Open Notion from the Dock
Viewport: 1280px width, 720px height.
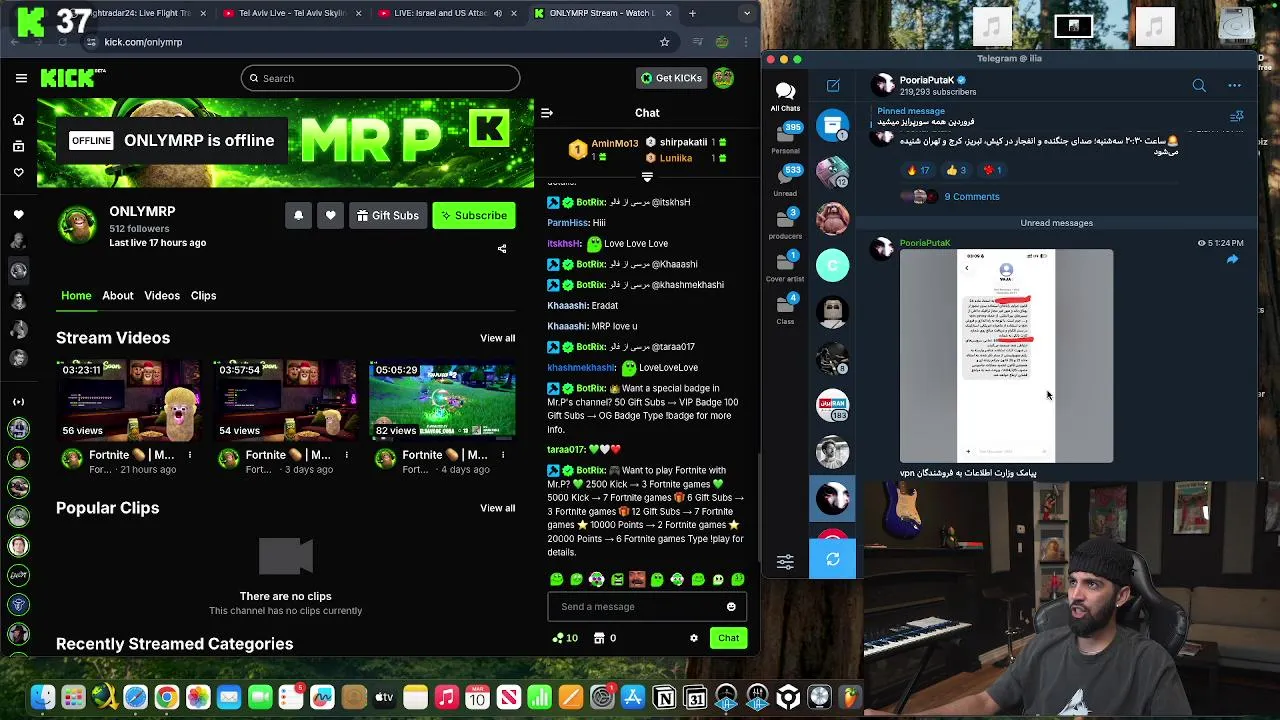pos(664,697)
